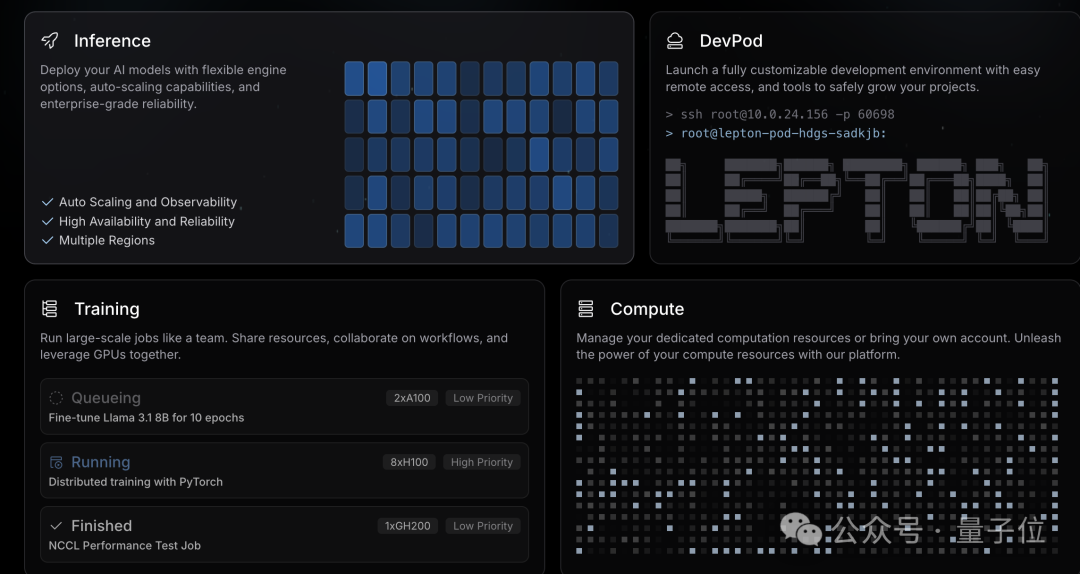Click the Finished checkmark status icon
The height and width of the screenshot is (574, 1080).
tap(56, 526)
